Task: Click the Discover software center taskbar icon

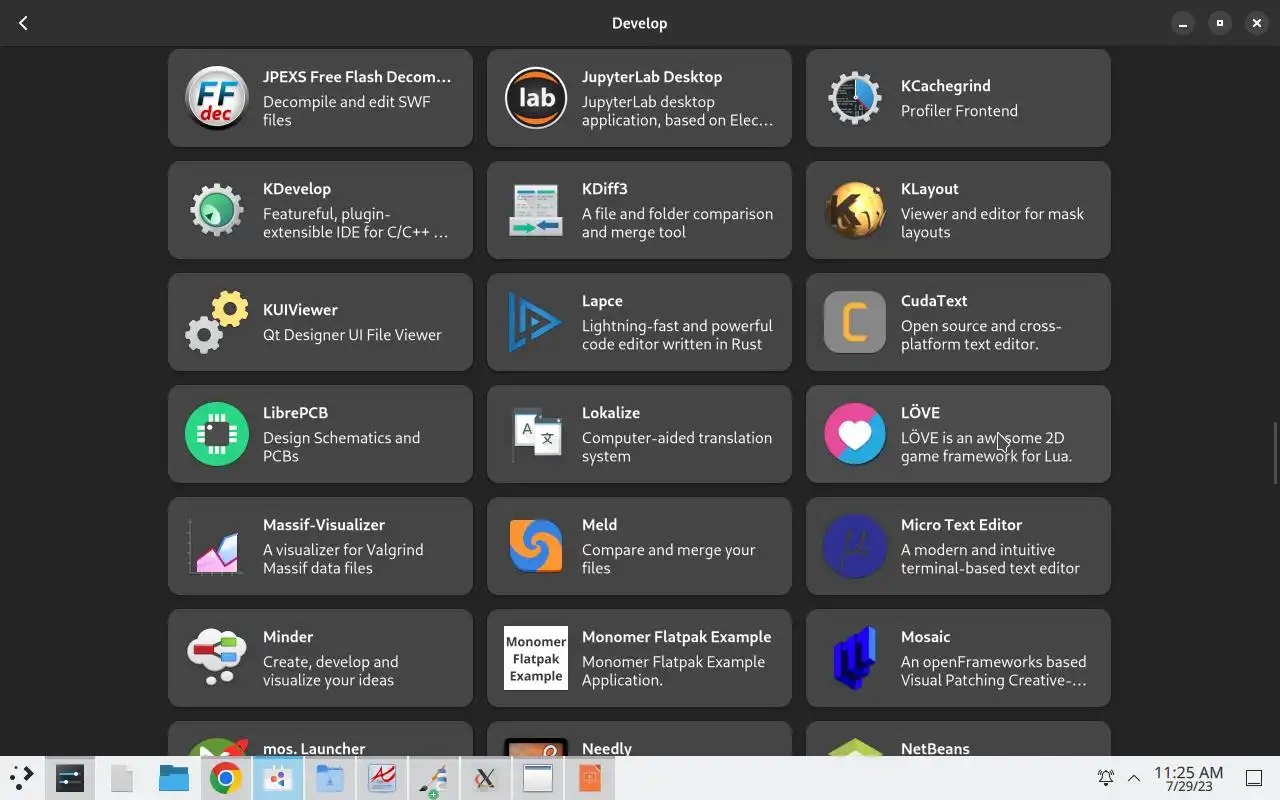Action: (277, 778)
